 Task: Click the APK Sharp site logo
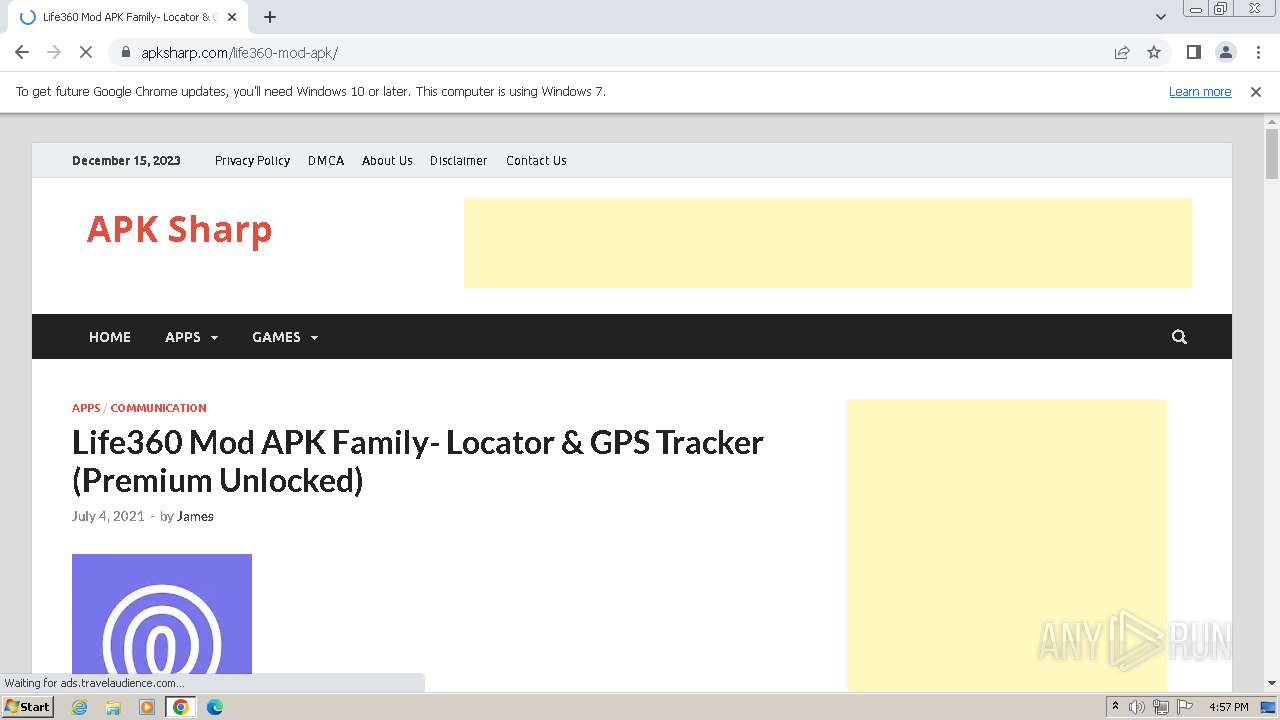179,229
